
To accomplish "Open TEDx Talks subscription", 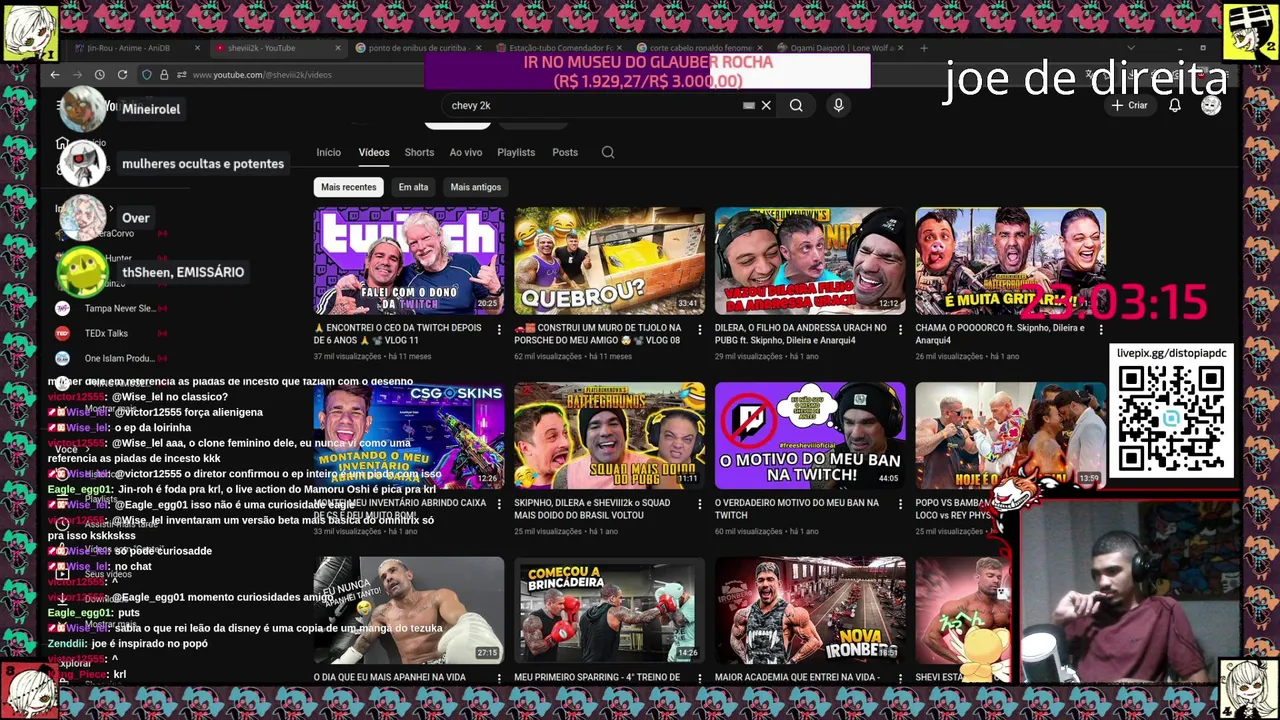I will point(108,333).
